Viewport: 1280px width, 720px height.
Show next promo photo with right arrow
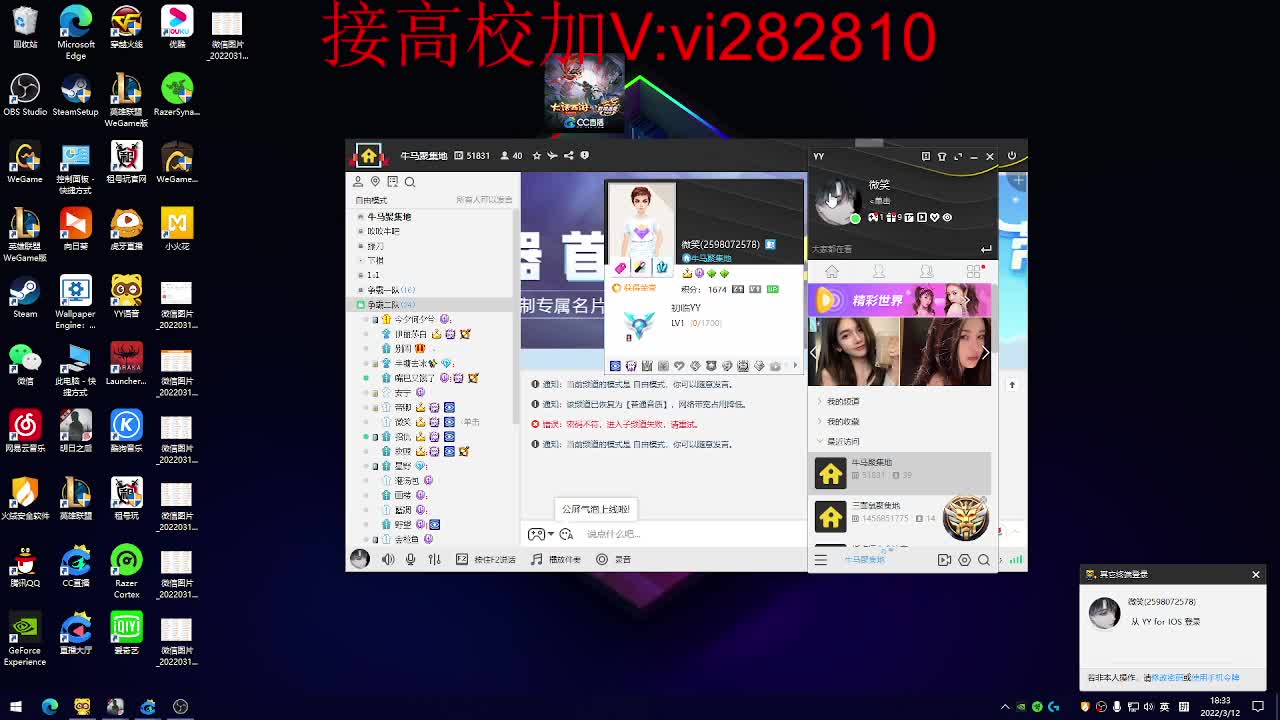click(985, 352)
